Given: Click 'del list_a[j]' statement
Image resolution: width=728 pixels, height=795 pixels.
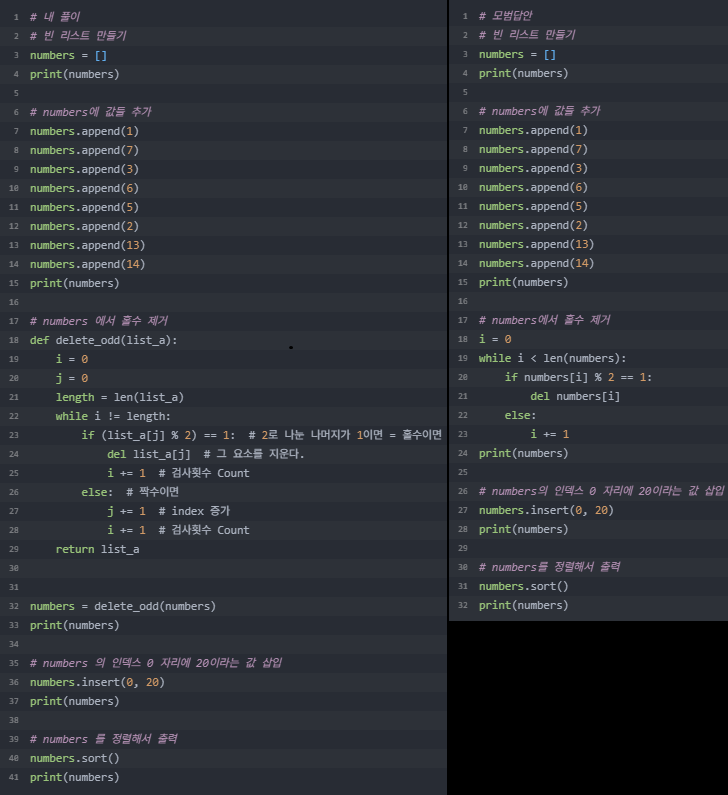Looking at the screenshot, I should (149, 454).
